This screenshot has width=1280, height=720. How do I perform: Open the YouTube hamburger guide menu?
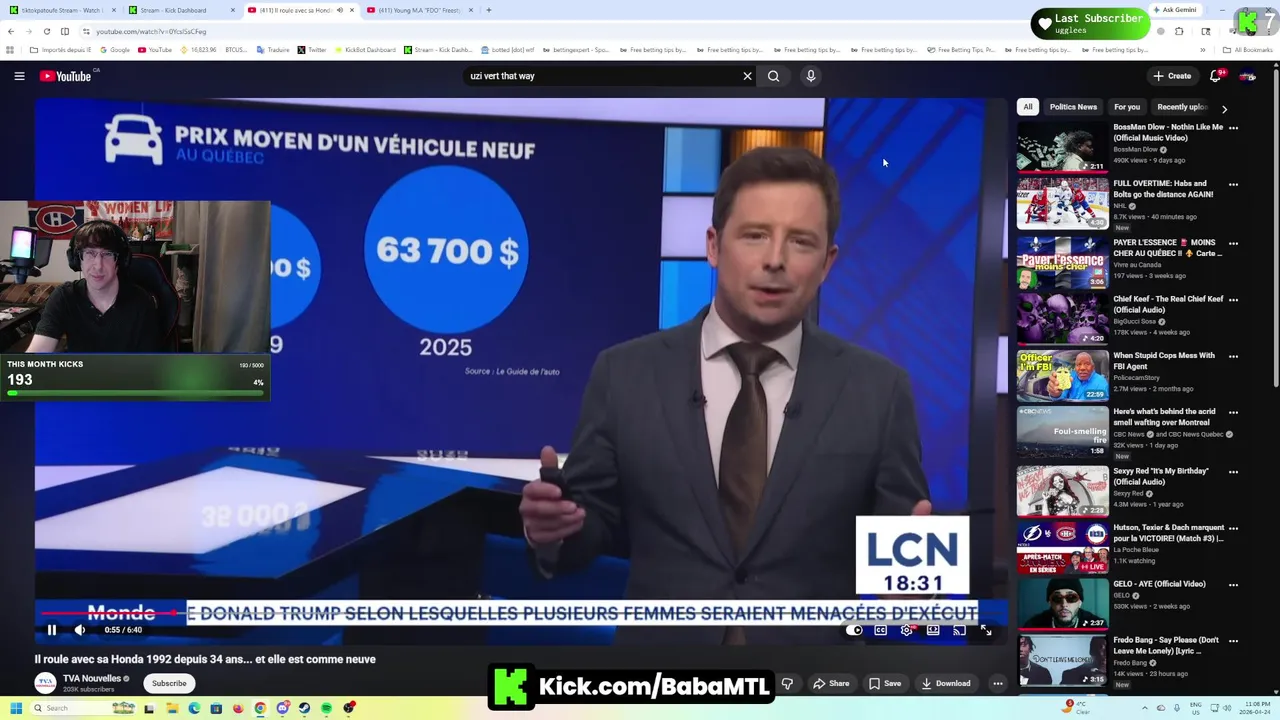19,76
